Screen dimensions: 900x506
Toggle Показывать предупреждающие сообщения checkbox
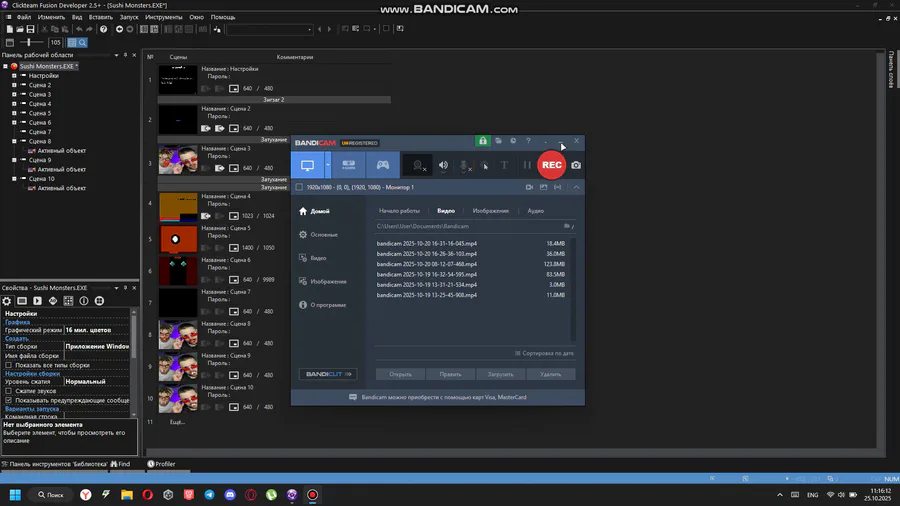tap(9, 400)
